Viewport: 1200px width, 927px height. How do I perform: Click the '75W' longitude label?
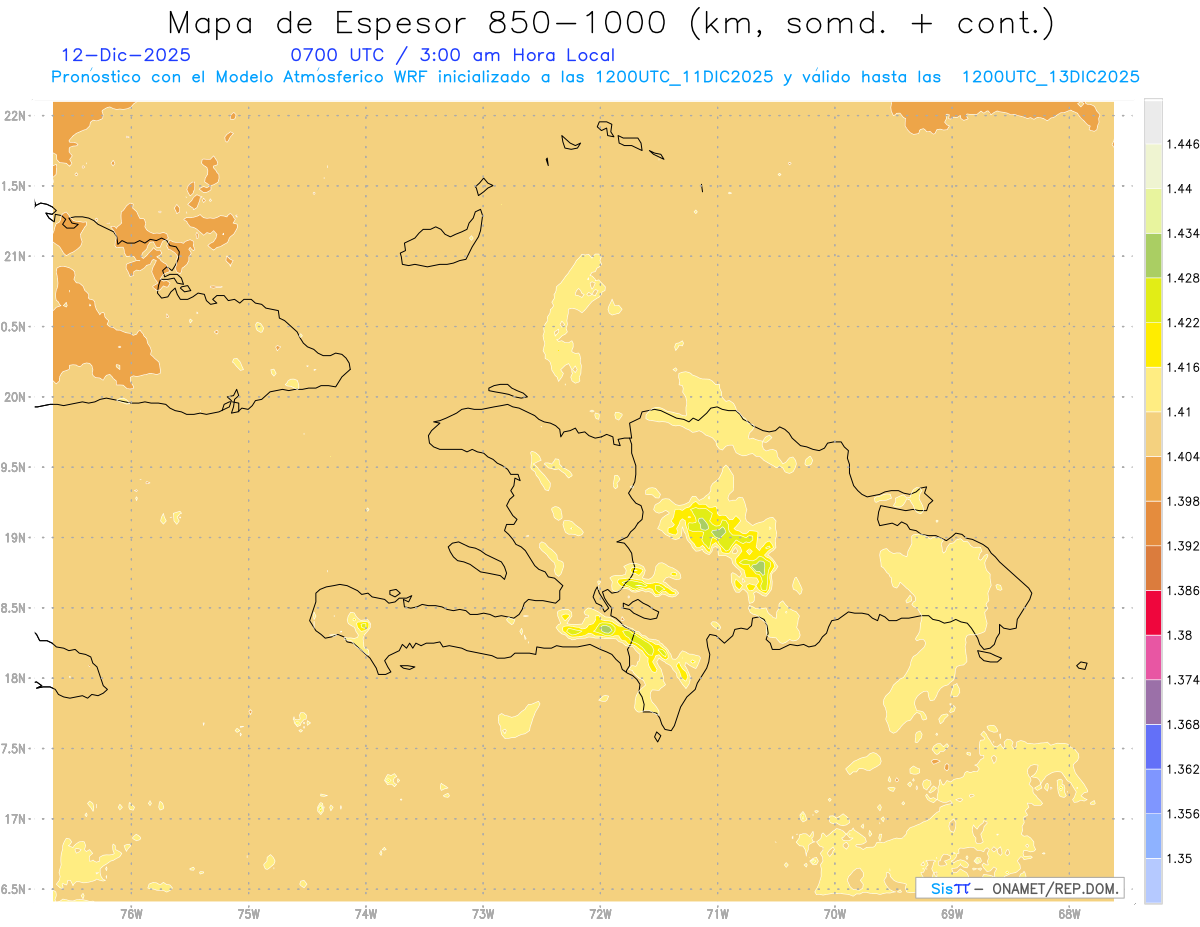point(249,913)
